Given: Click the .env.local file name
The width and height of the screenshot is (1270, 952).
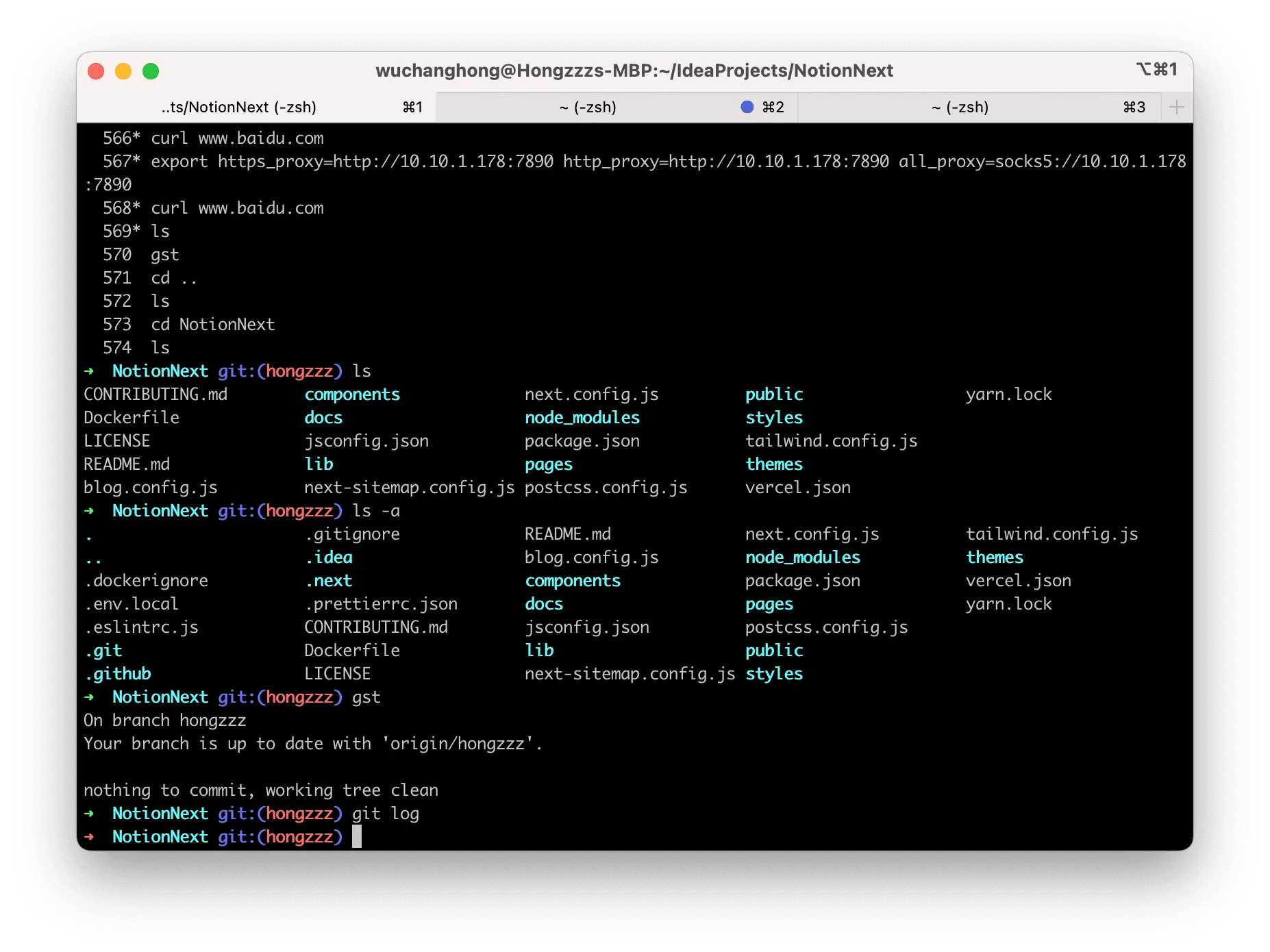Looking at the screenshot, I should [132, 604].
